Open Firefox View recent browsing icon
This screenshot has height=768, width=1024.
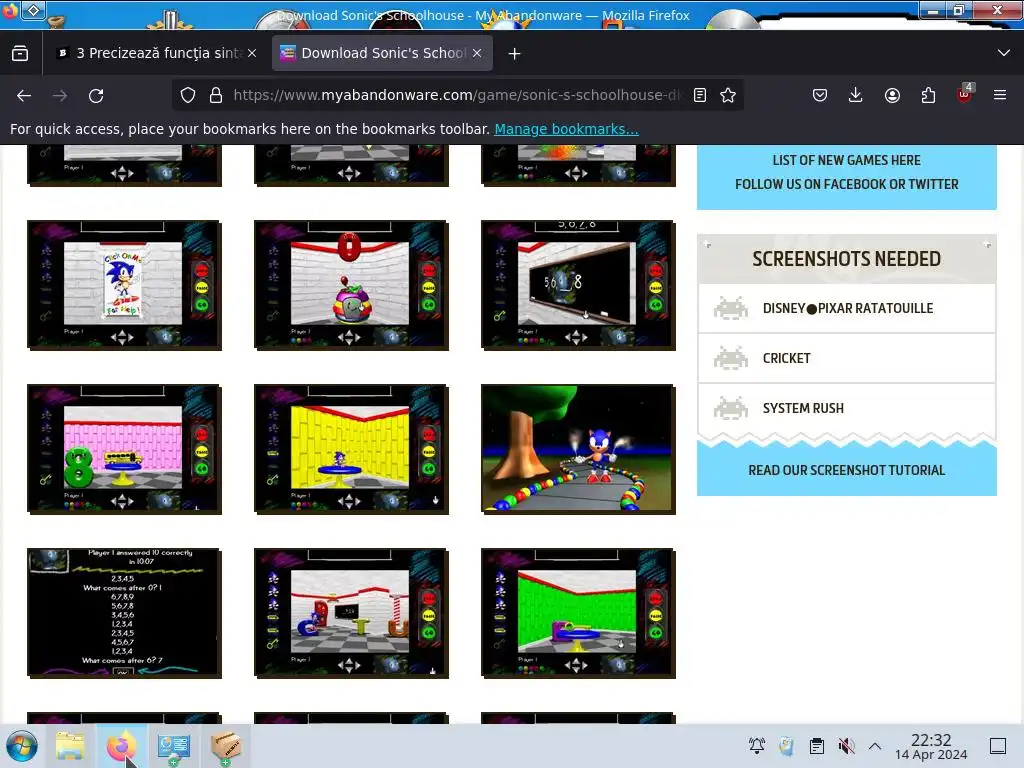[x=20, y=54]
